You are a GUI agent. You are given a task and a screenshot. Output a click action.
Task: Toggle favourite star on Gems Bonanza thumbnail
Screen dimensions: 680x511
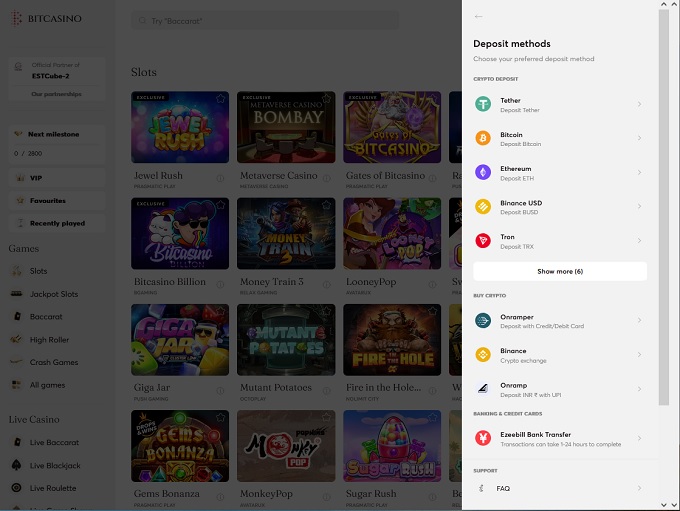point(220,417)
